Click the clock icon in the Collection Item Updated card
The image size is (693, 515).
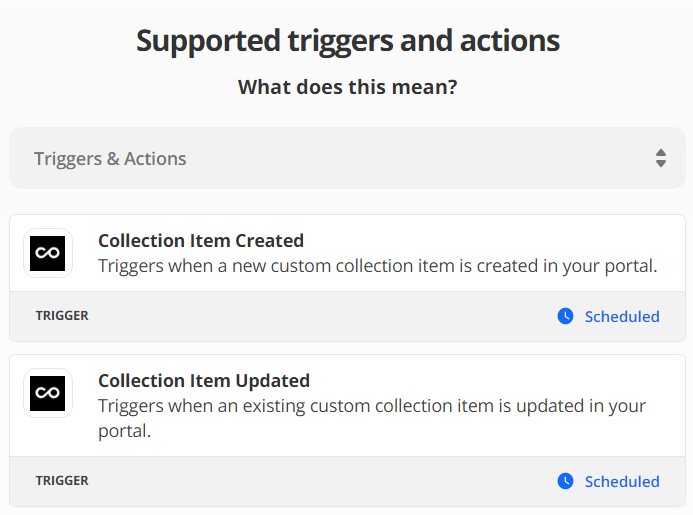(x=565, y=481)
